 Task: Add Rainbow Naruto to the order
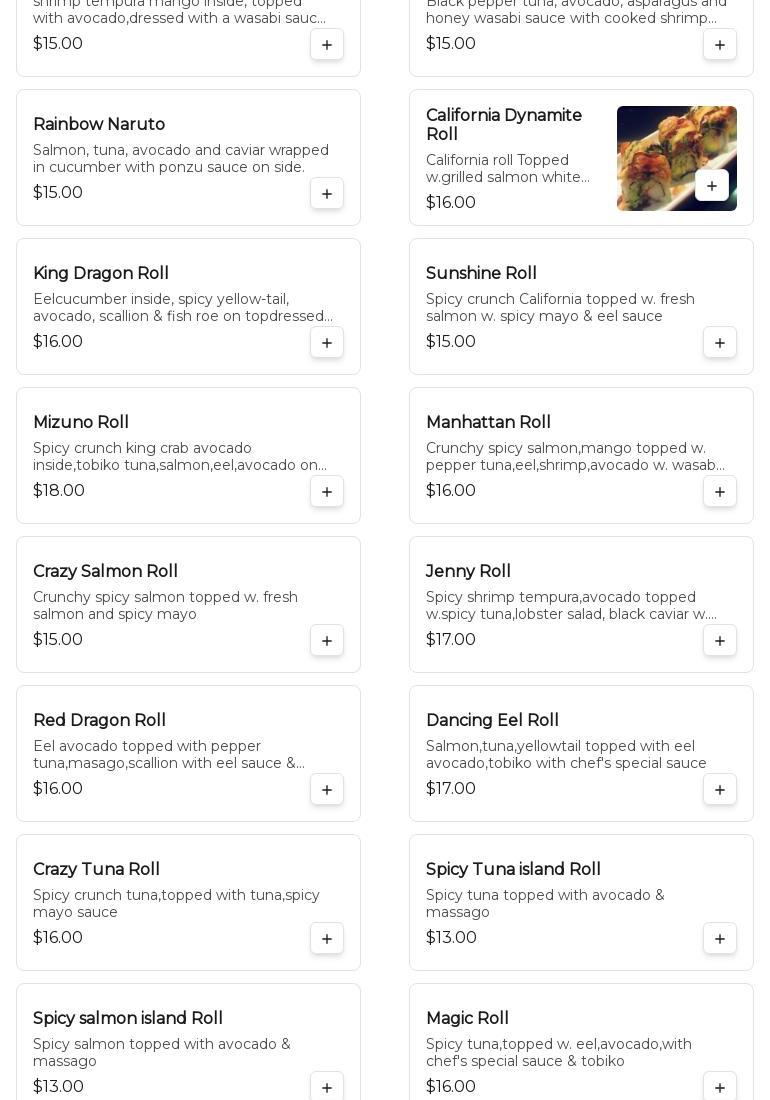327,194
